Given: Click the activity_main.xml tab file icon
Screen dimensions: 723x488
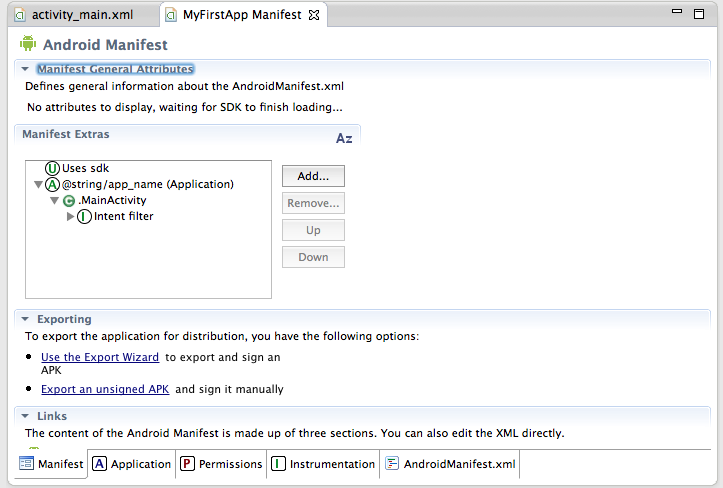Looking at the screenshot, I should [x=20, y=15].
